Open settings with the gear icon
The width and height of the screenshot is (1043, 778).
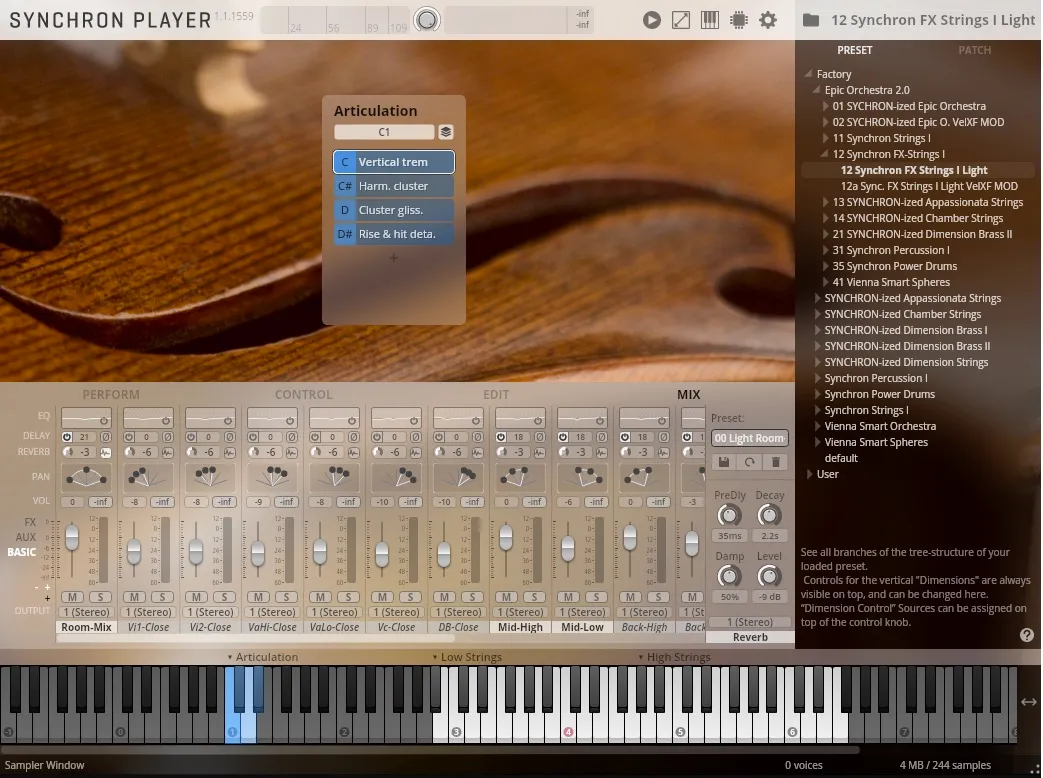click(x=768, y=20)
